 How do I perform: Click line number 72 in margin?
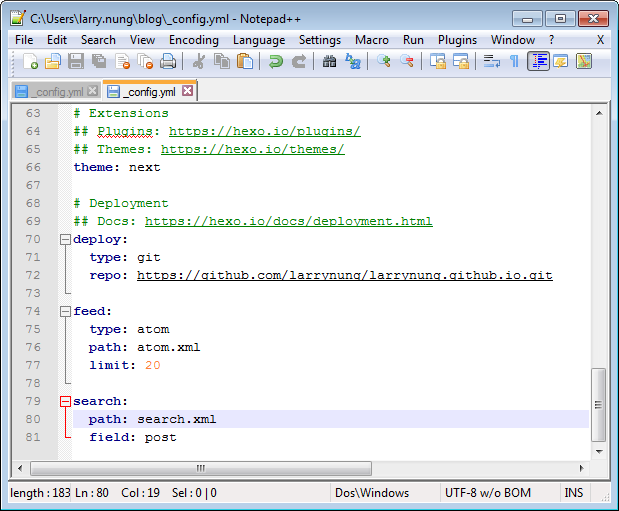[x=33, y=275]
